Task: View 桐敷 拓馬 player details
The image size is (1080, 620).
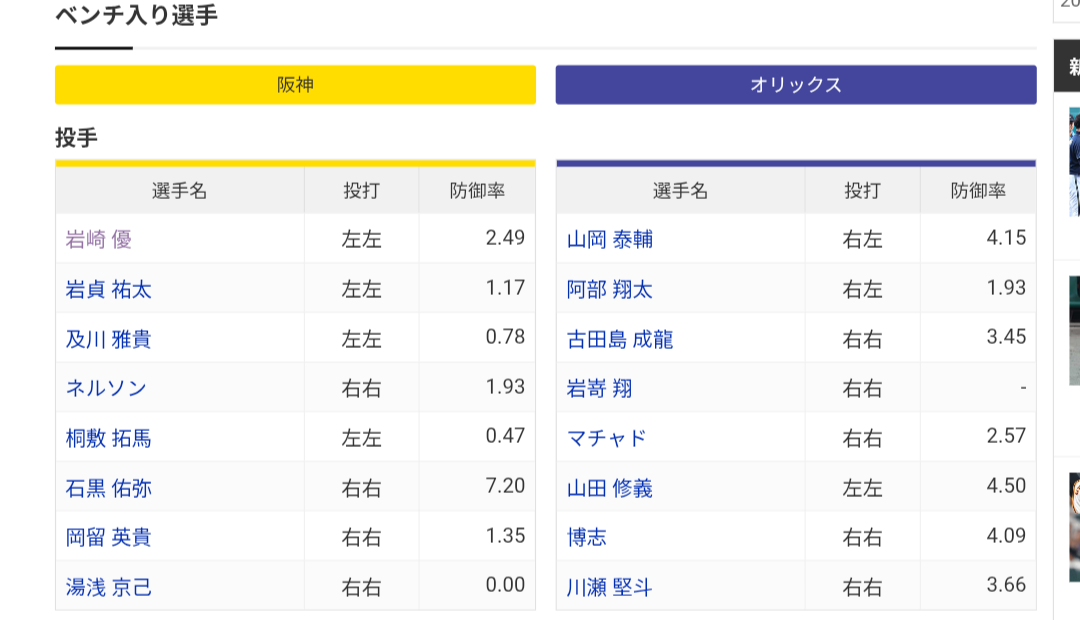Action: 108,438
